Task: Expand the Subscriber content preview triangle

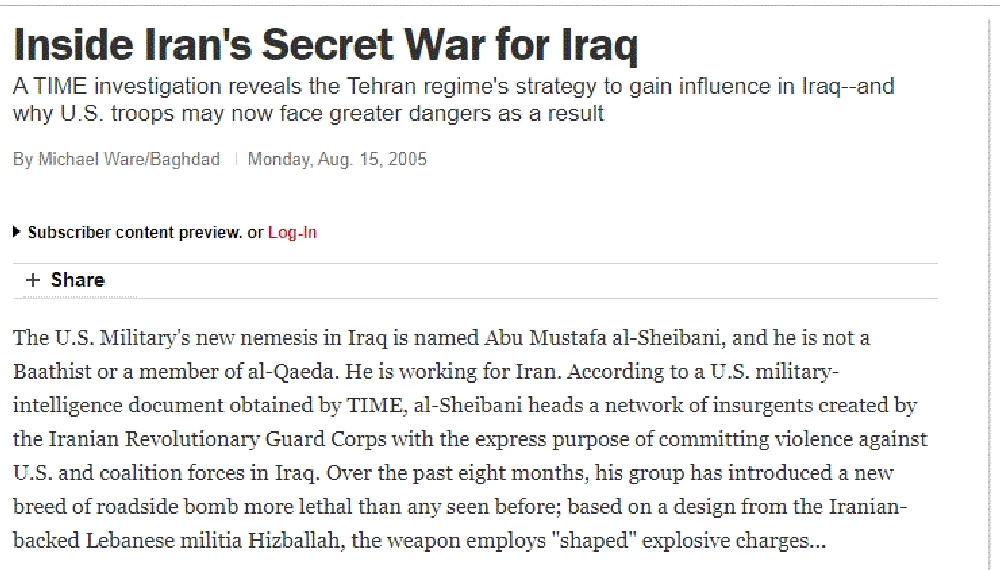Action: point(17,232)
